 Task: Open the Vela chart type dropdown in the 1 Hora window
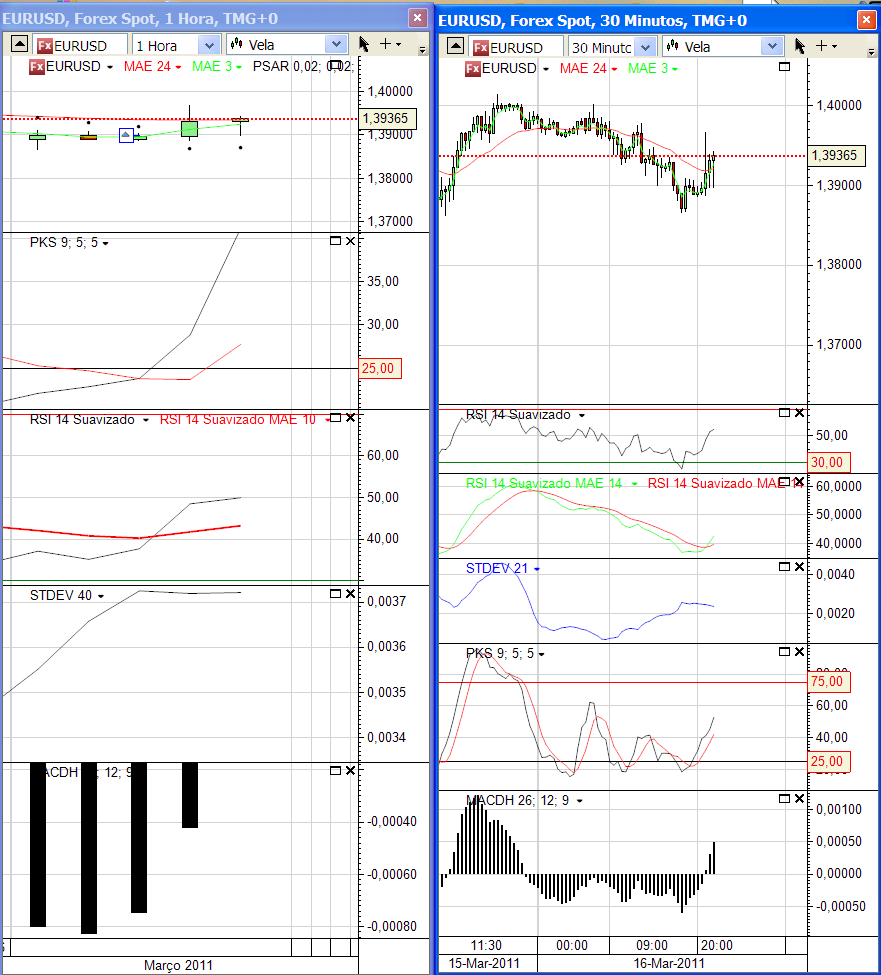(x=336, y=44)
